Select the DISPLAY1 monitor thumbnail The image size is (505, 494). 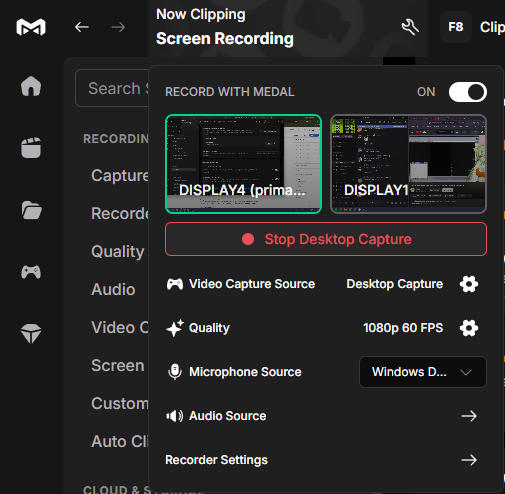click(x=408, y=164)
